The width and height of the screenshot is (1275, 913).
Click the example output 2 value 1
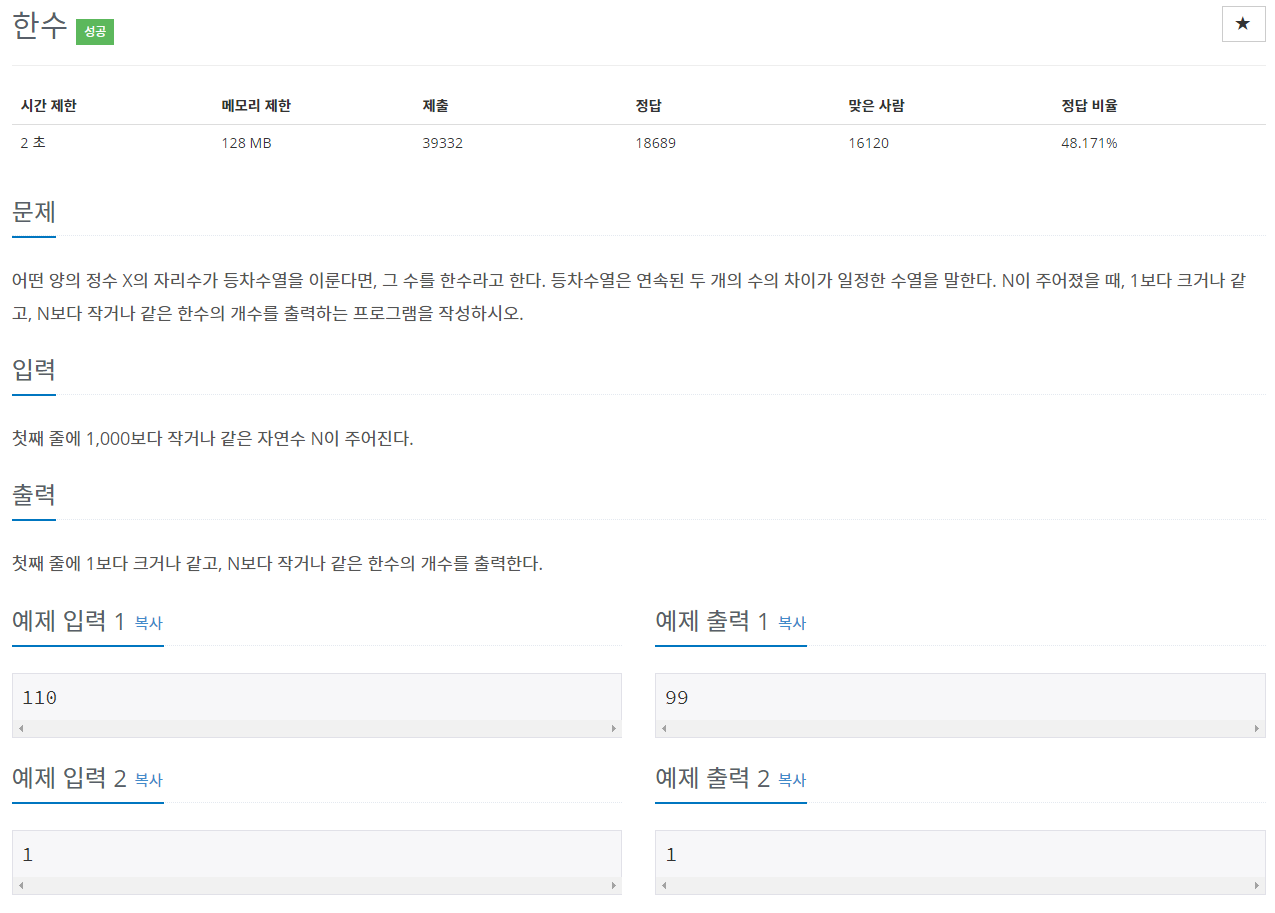click(x=671, y=855)
